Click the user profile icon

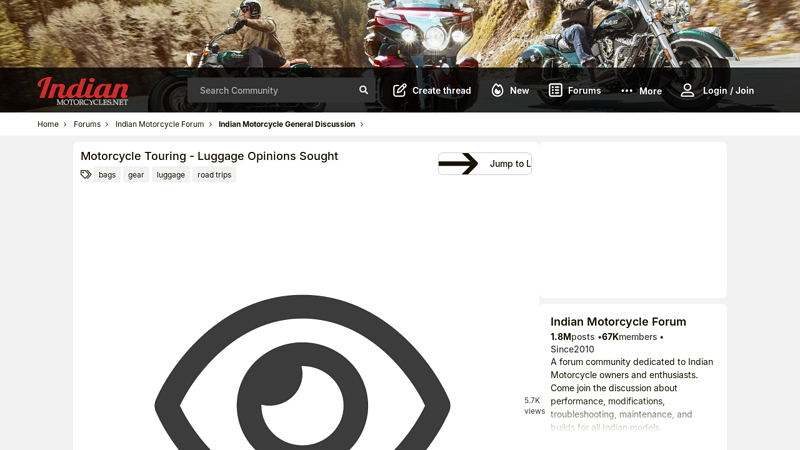click(687, 90)
